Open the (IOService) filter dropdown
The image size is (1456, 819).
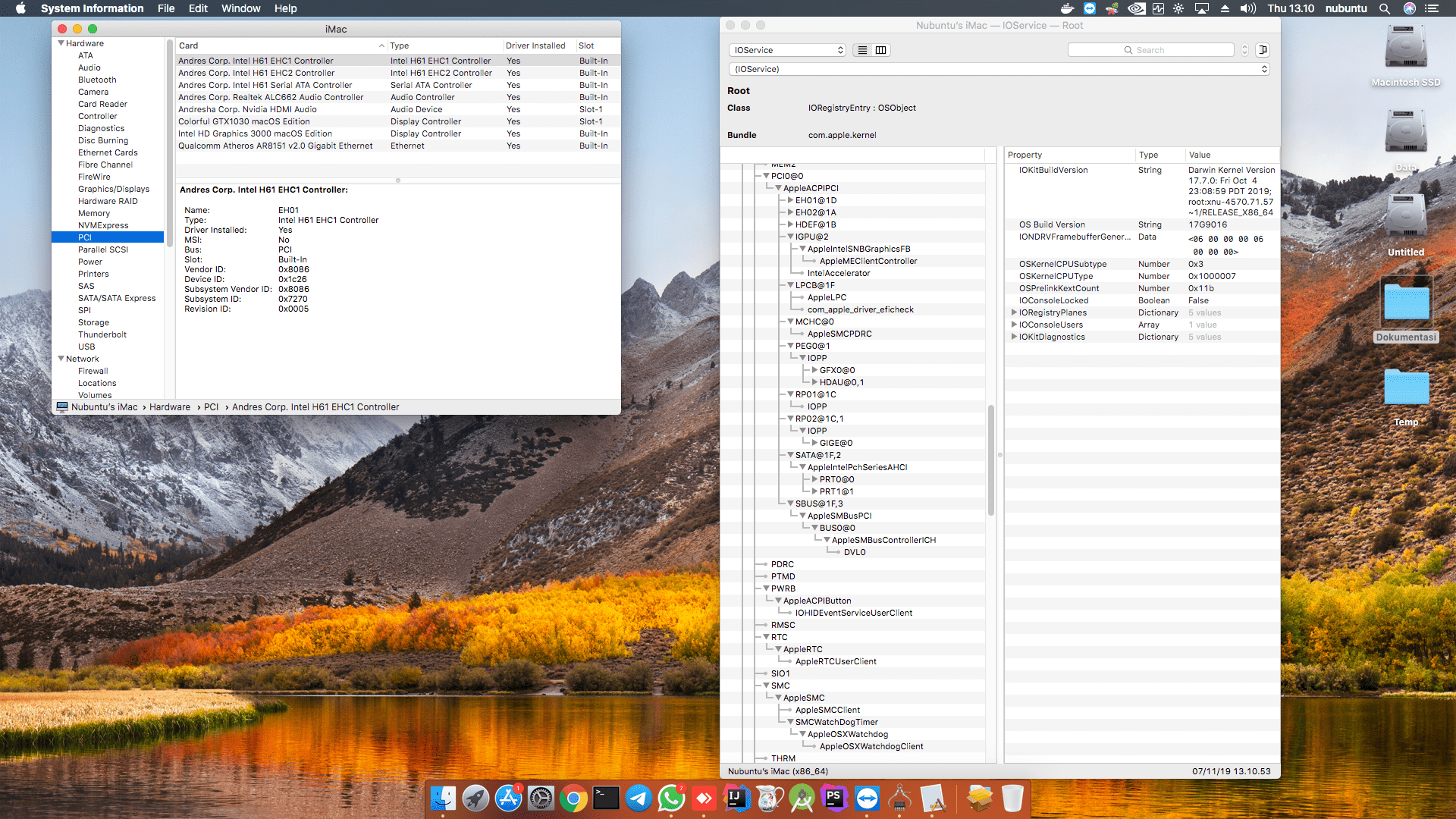point(998,68)
